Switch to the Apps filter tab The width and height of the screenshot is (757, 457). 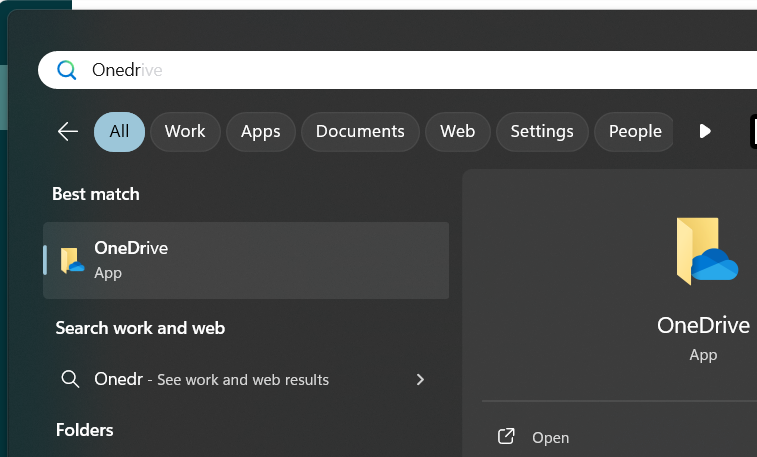click(261, 132)
